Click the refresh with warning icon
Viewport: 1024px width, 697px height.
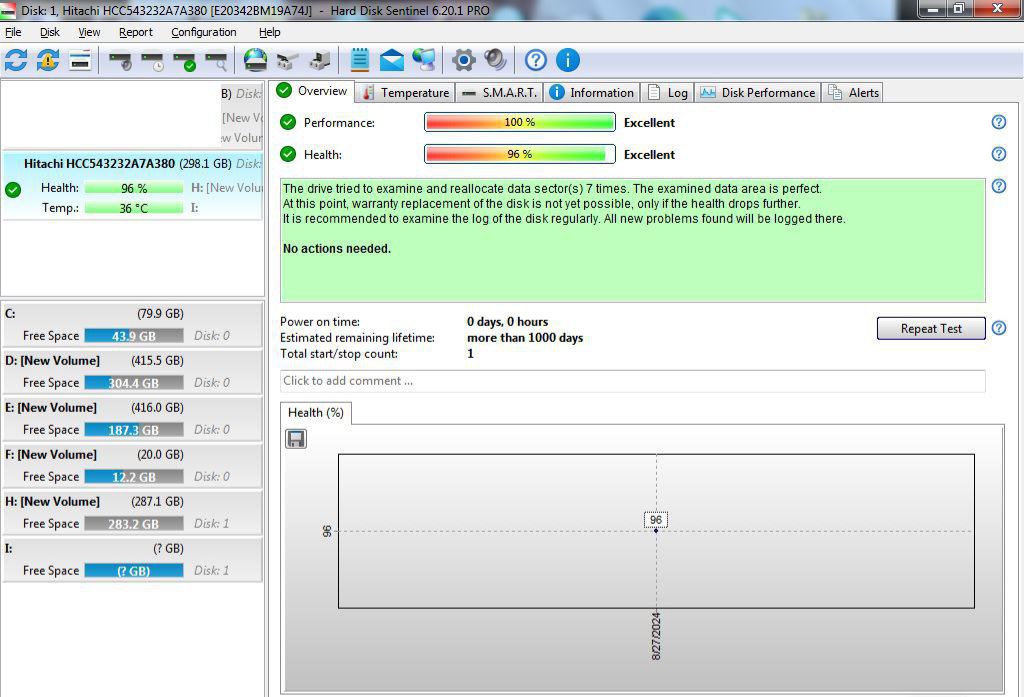48,60
